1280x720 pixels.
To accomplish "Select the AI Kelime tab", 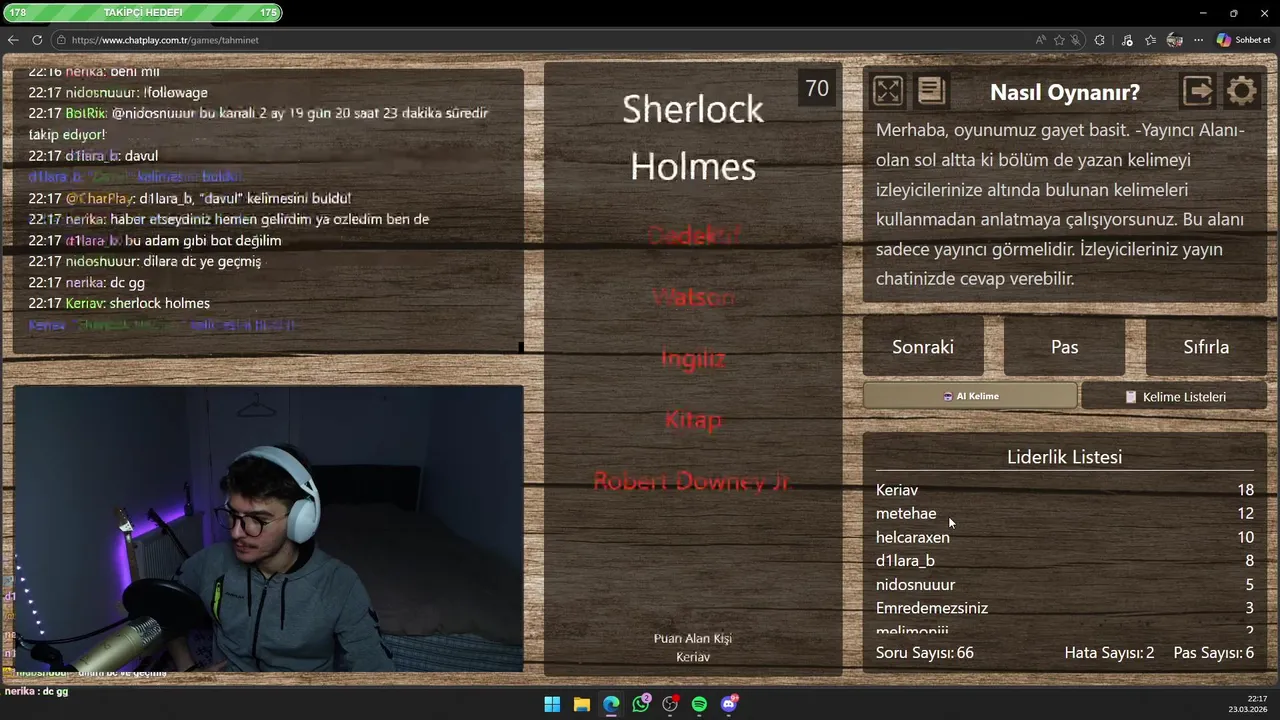I will pos(970,396).
